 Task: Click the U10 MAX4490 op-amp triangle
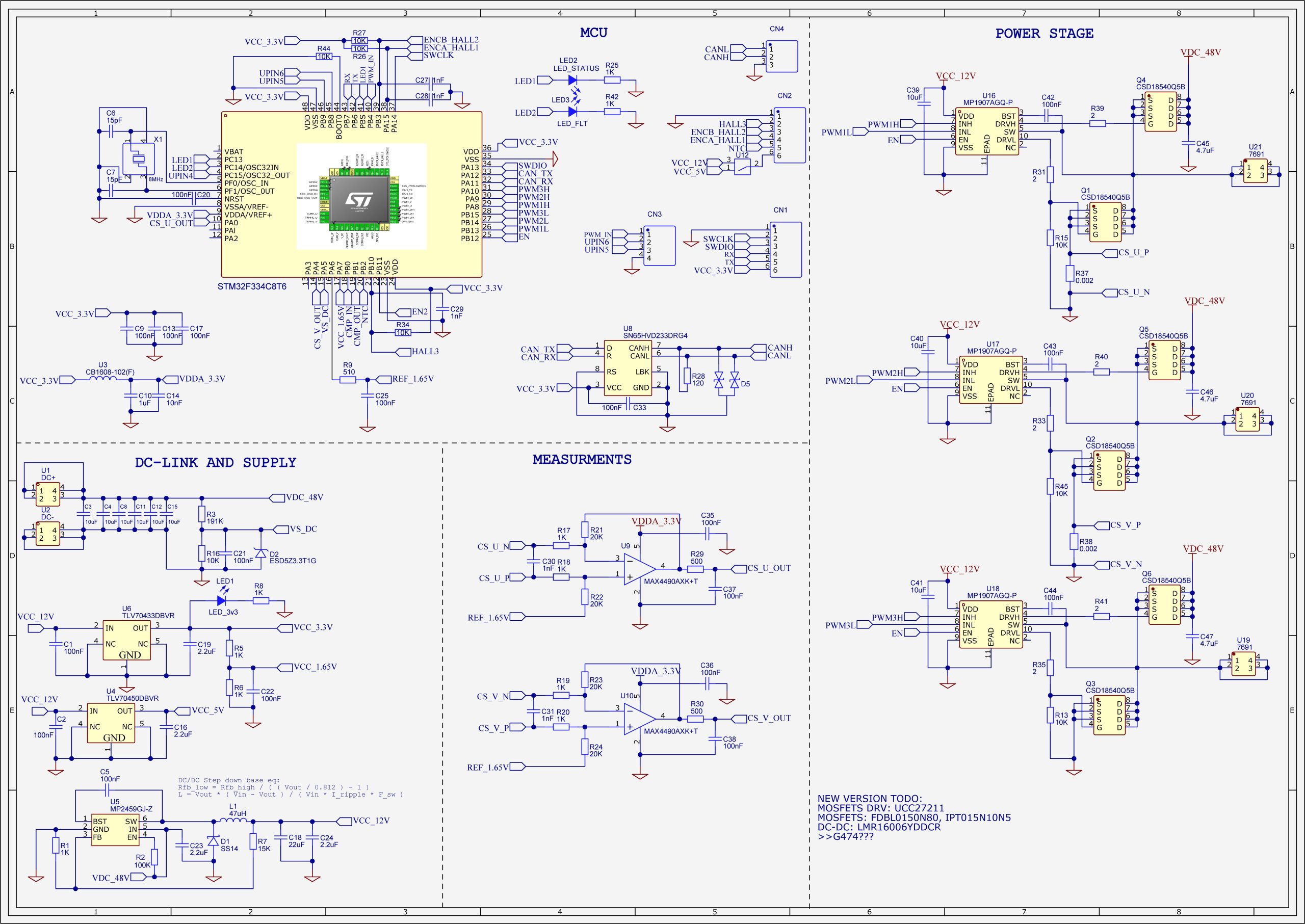coord(640,719)
